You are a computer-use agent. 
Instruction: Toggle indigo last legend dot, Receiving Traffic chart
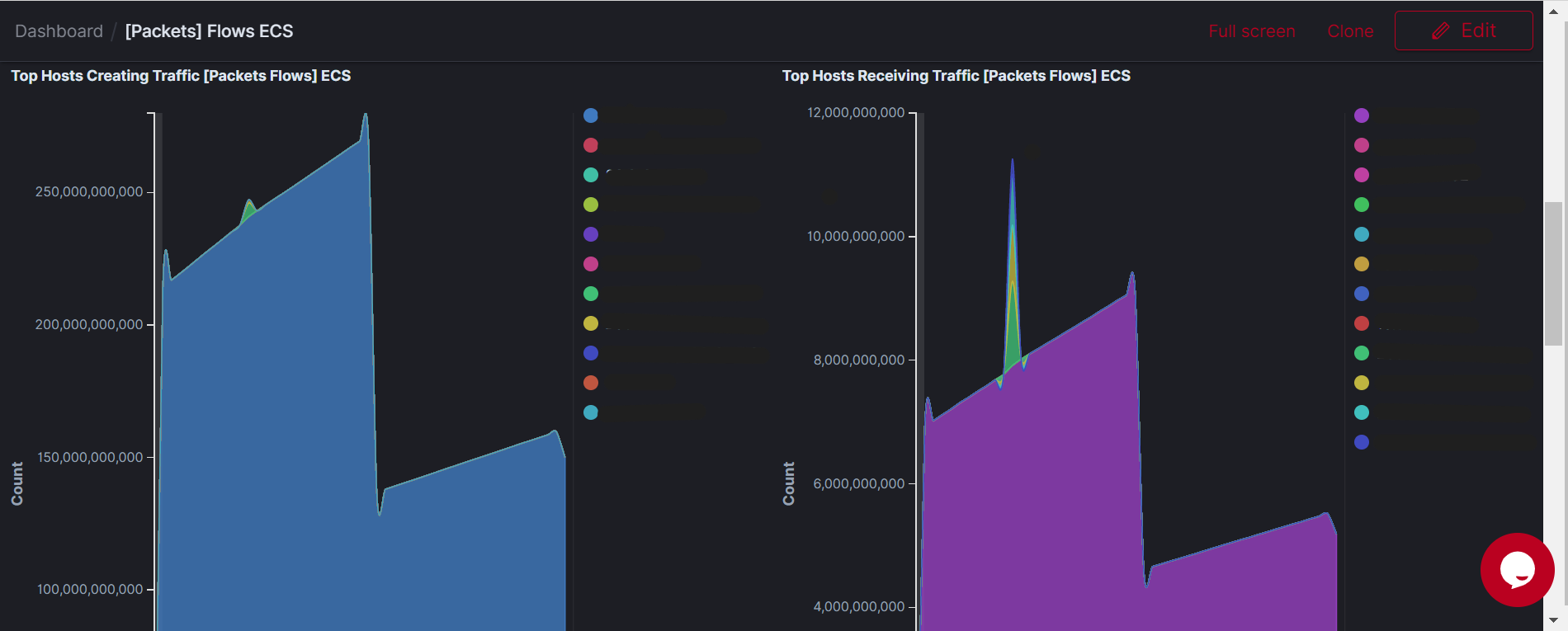[1362, 442]
